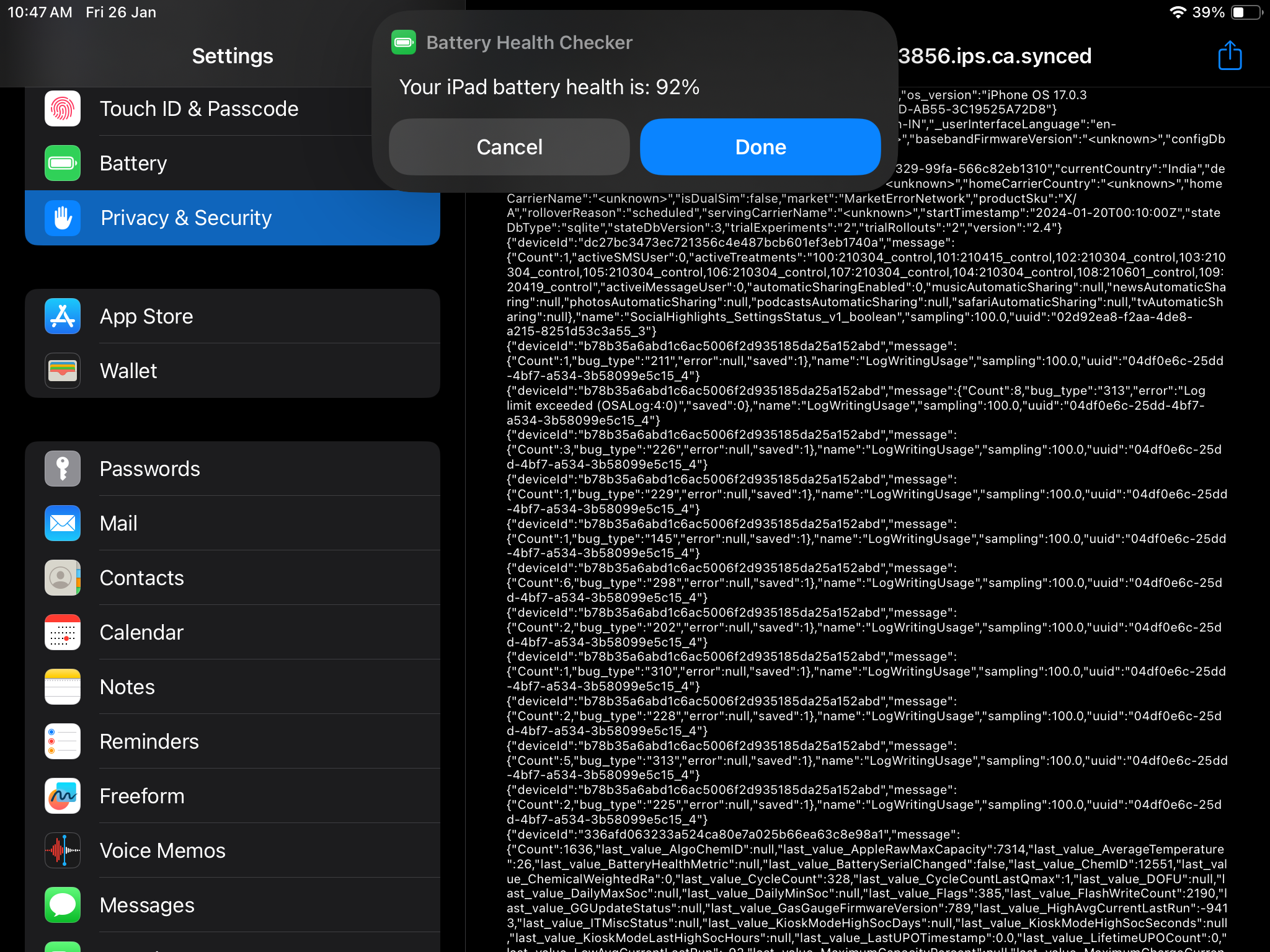1270x952 pixels.
Task: Tap the share icon for the synced log
Action: (1229, 55)
